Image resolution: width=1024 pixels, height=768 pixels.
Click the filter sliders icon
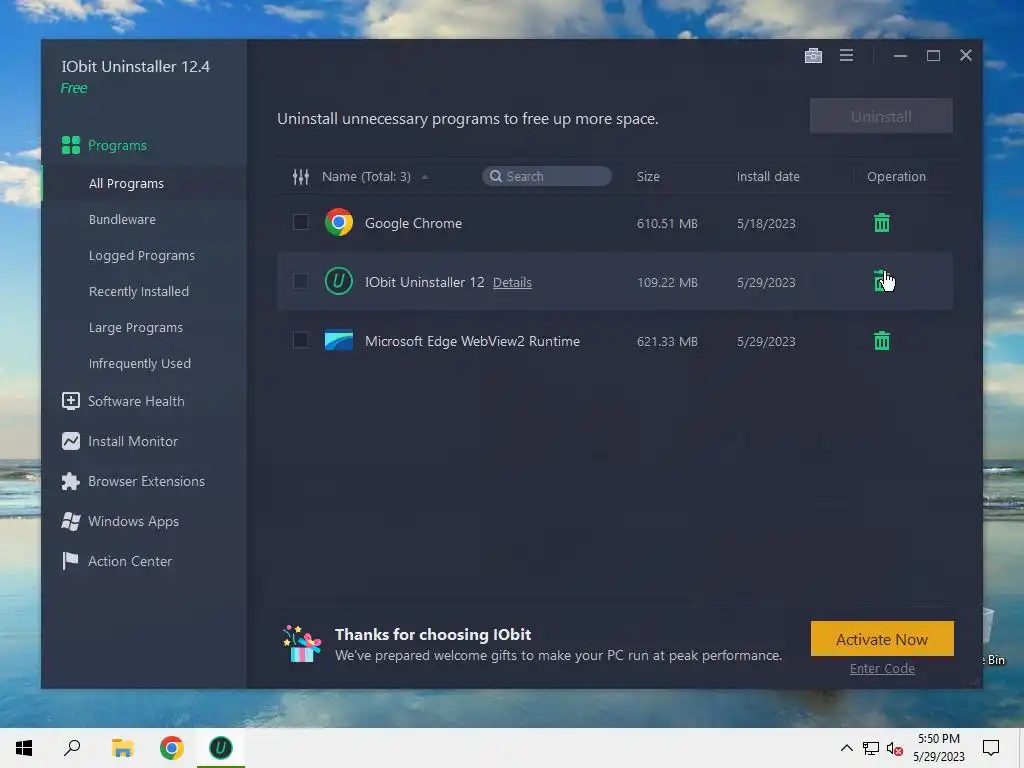(x=300, y=176)
